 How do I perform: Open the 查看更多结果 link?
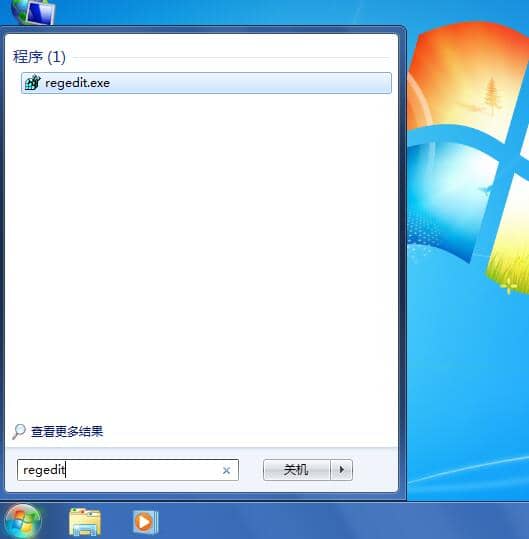coord(67,431)
